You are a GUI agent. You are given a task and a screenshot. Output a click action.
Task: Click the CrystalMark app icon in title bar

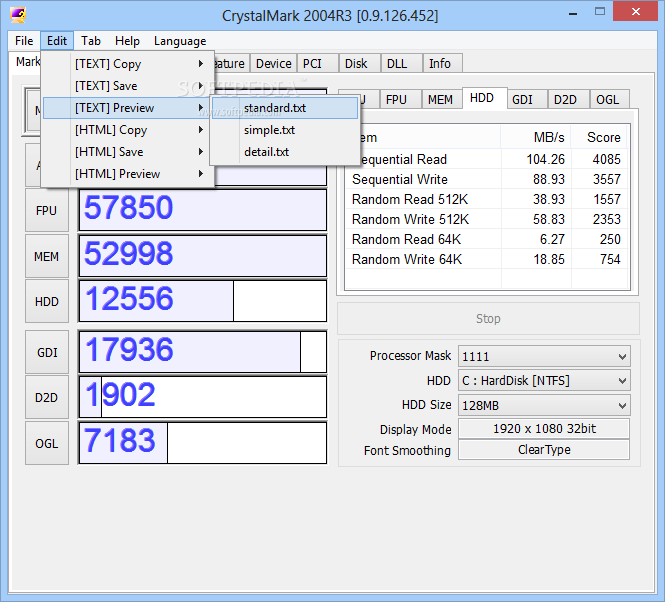coord(18,15)
